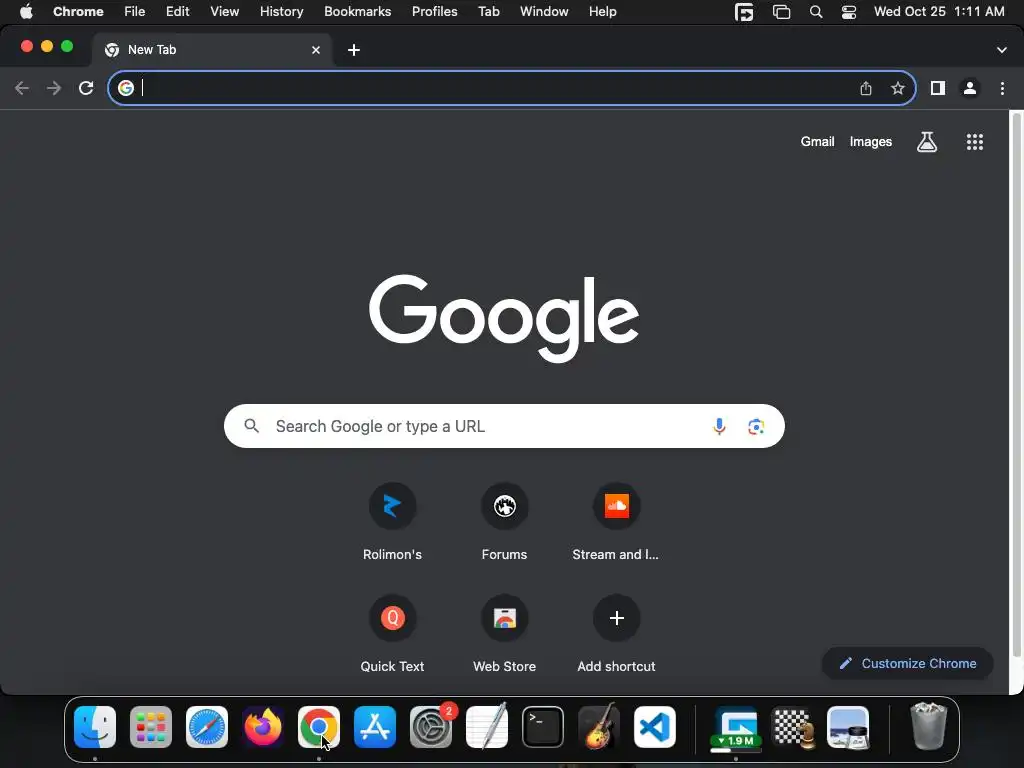Close the New Tab tab
Image resolution: width=1024 pixels, height=768 pixels.
click(x=316, y=50)
